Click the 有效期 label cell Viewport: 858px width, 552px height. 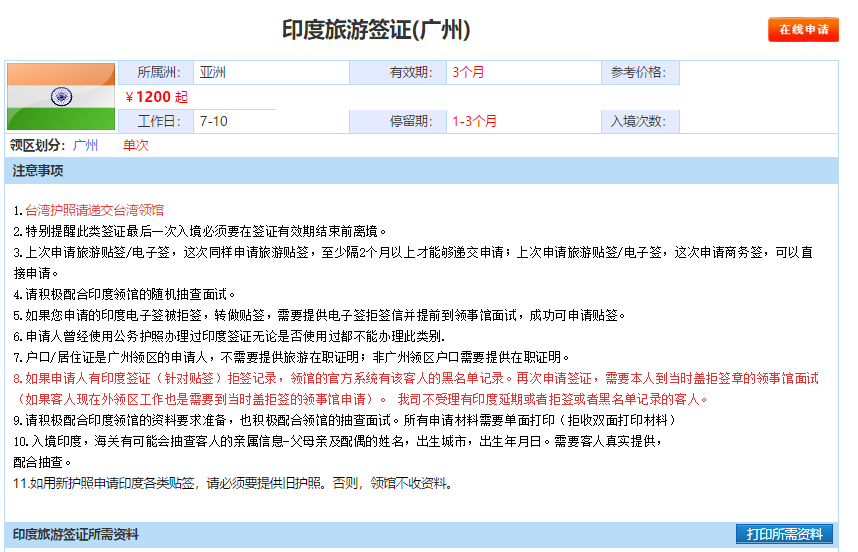click(398, 73)
